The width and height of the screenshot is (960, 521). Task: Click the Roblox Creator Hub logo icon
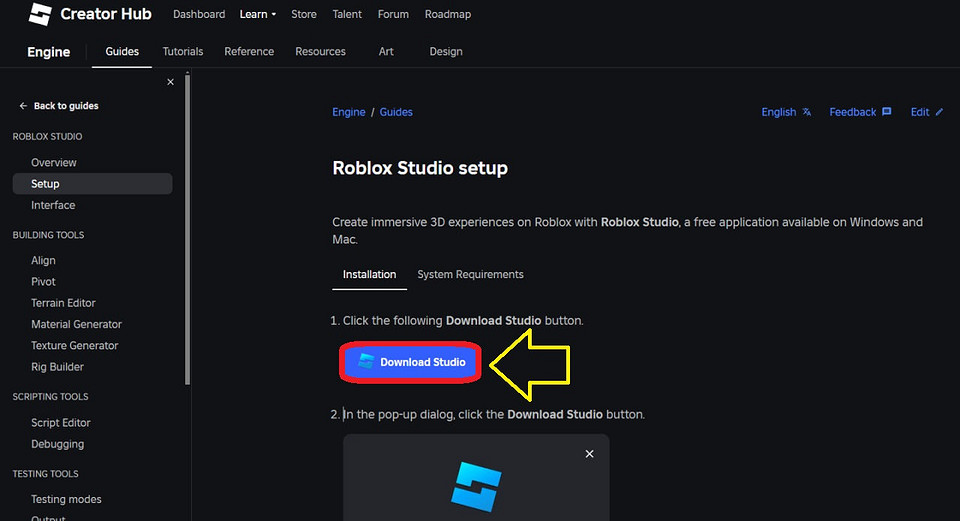tap(40, 15)
